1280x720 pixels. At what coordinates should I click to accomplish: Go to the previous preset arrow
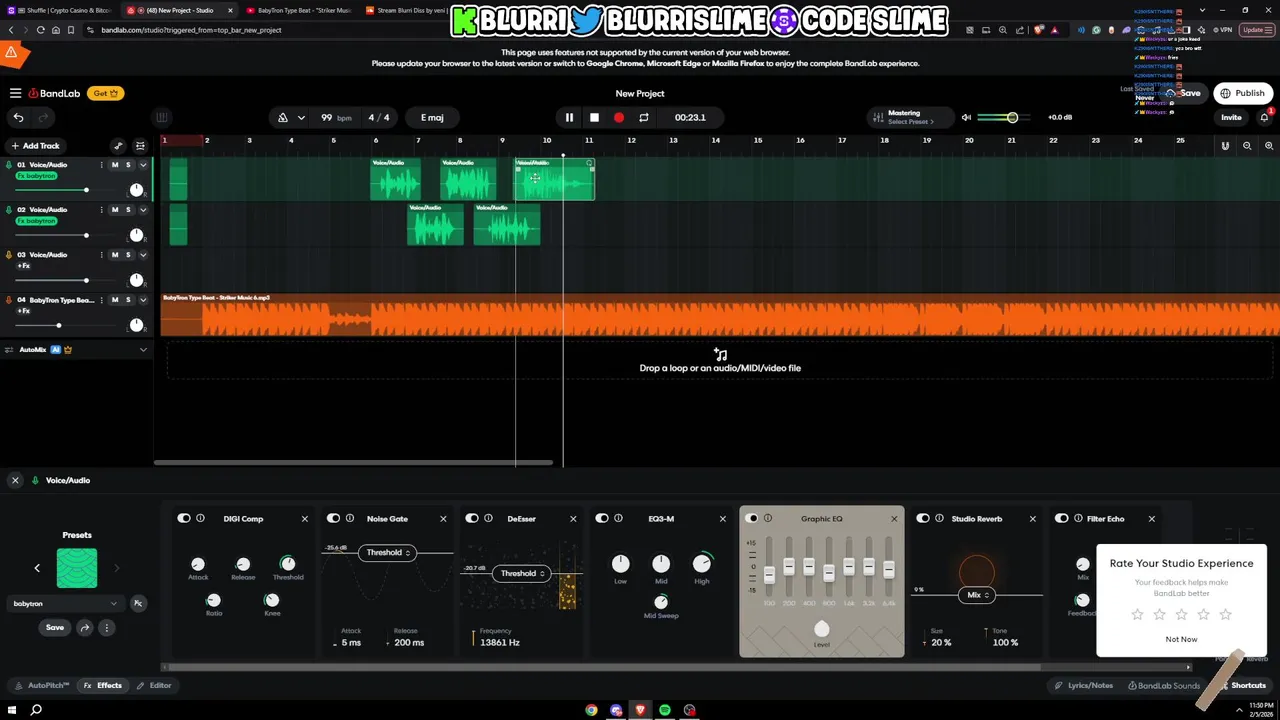37,568
